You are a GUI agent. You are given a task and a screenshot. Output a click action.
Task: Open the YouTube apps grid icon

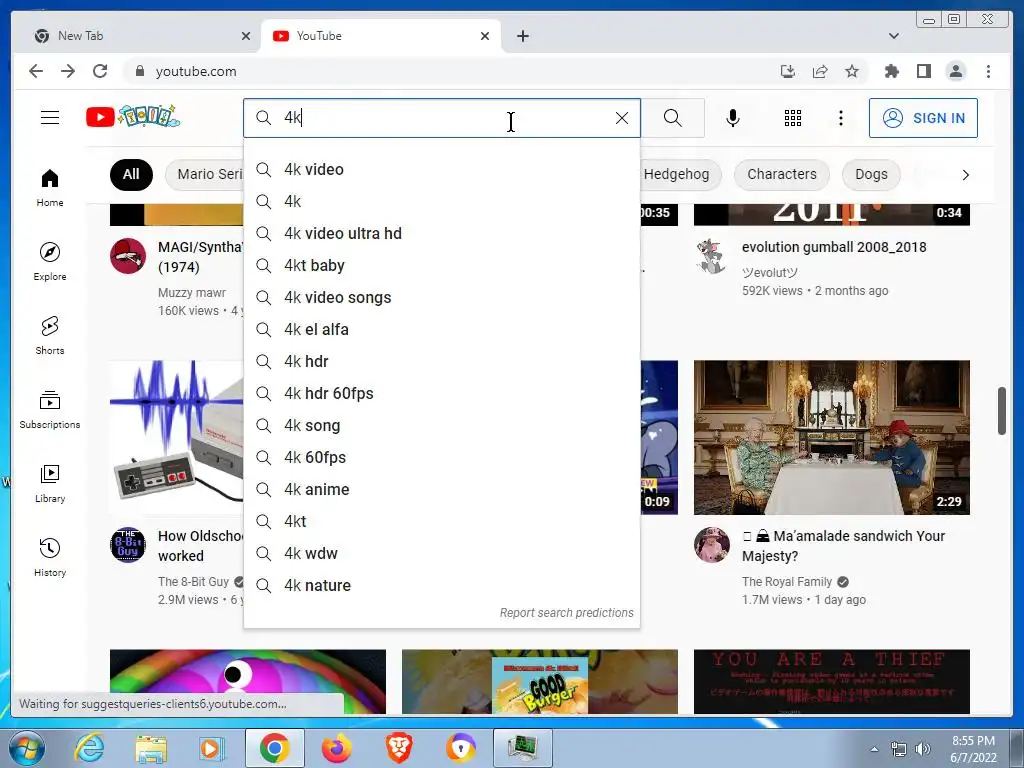coord(793,118)
